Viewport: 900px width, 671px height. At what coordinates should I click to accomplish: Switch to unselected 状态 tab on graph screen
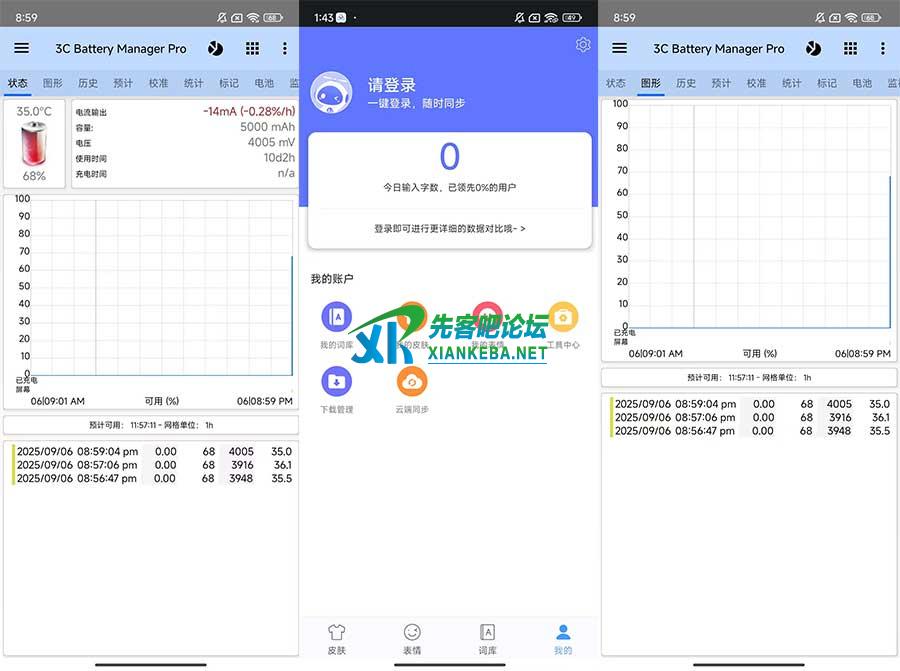[616, 83]
